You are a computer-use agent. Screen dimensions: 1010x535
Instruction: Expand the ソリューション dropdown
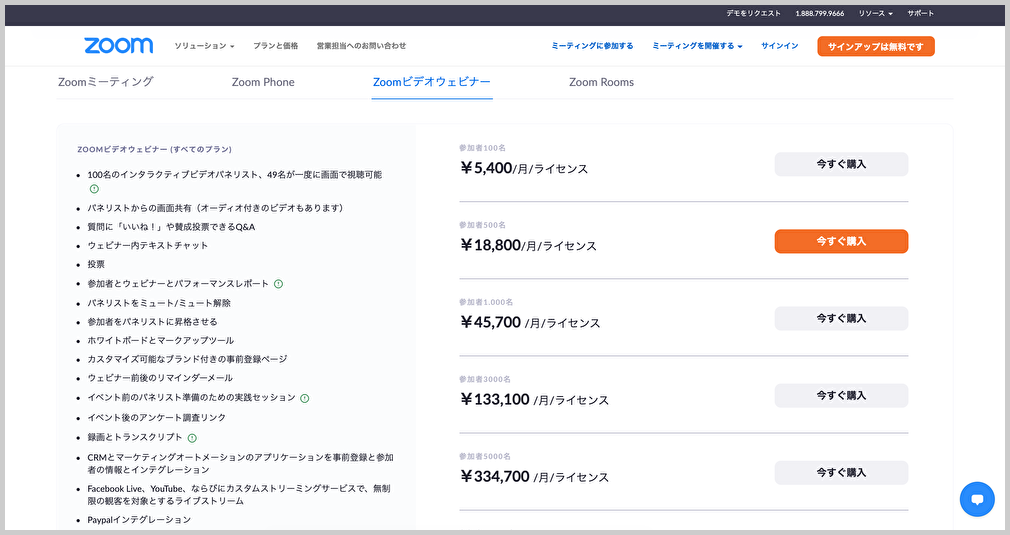(x=204, y=46)
